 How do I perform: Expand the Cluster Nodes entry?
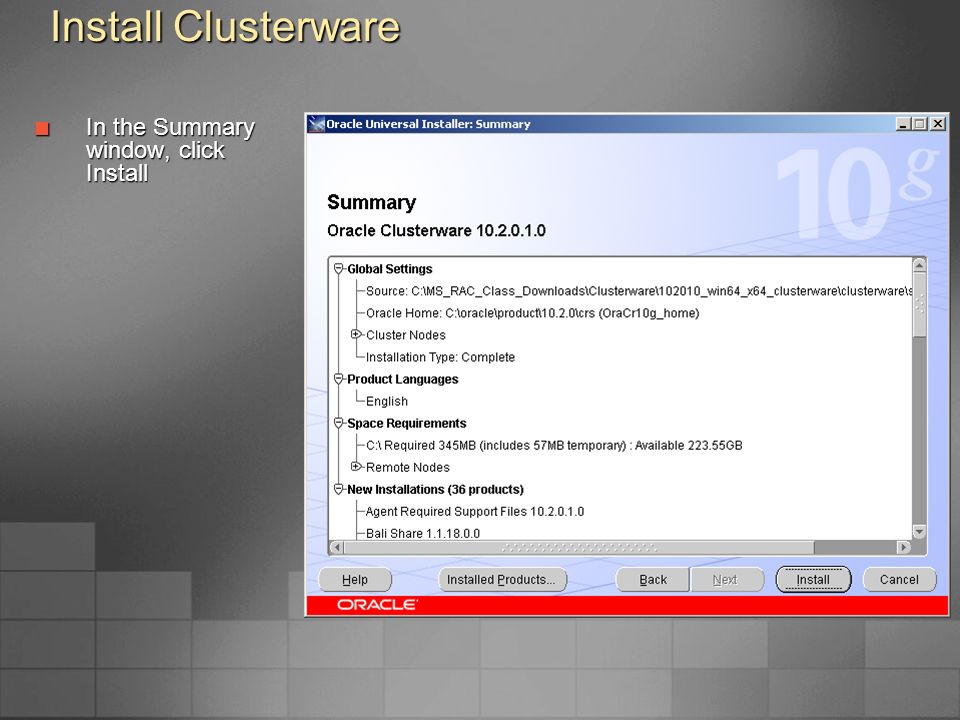pyautogui.click(x=356, y=334)
